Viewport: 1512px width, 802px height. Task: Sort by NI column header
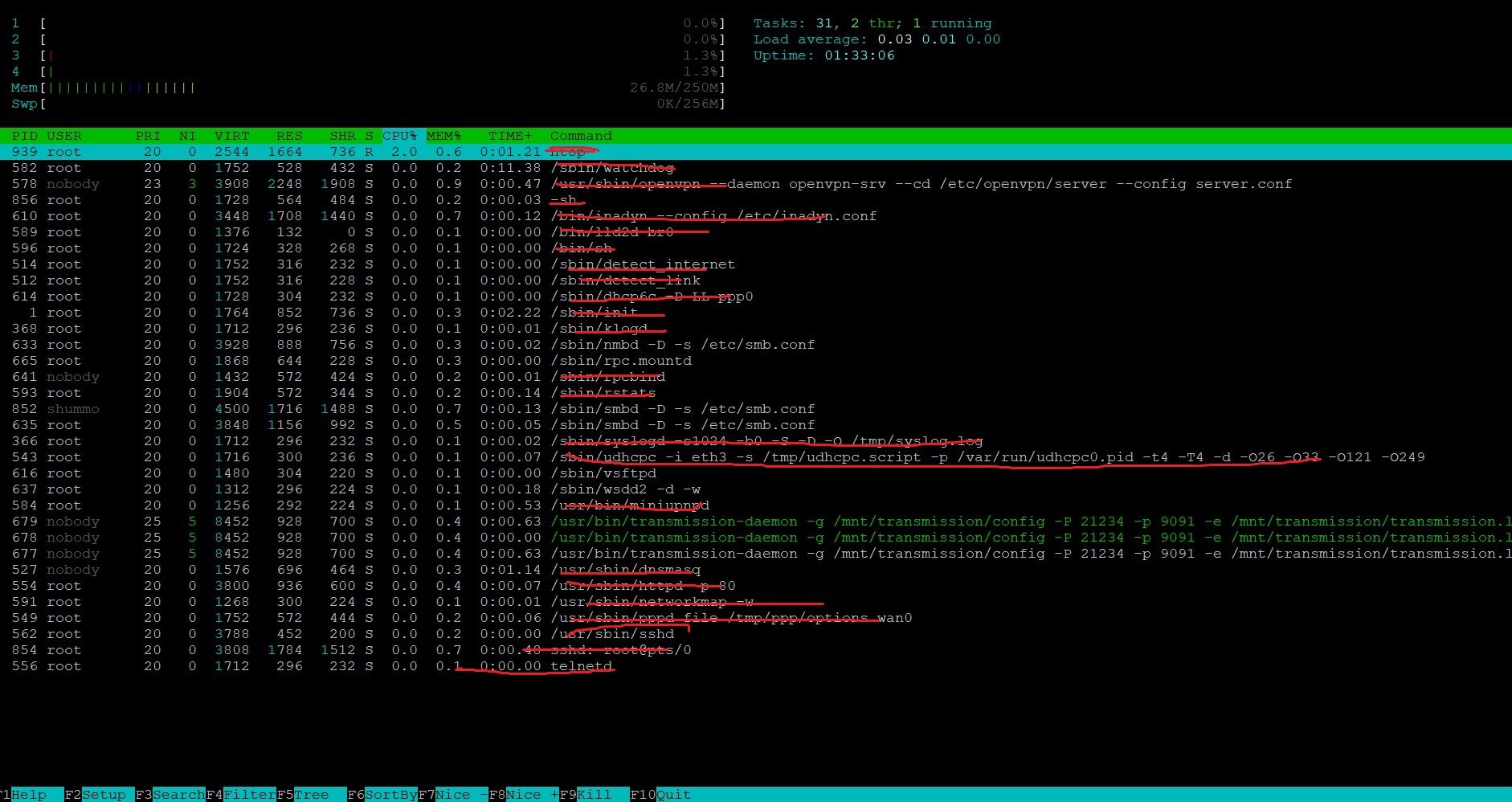point(188,136)
